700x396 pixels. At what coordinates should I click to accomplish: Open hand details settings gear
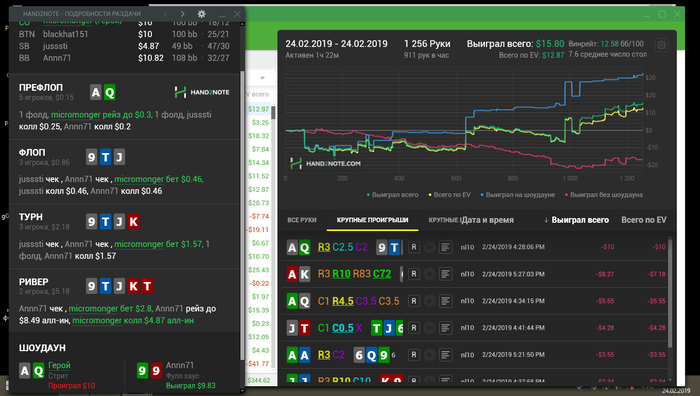pyautogui.click(x=201, y=14)
